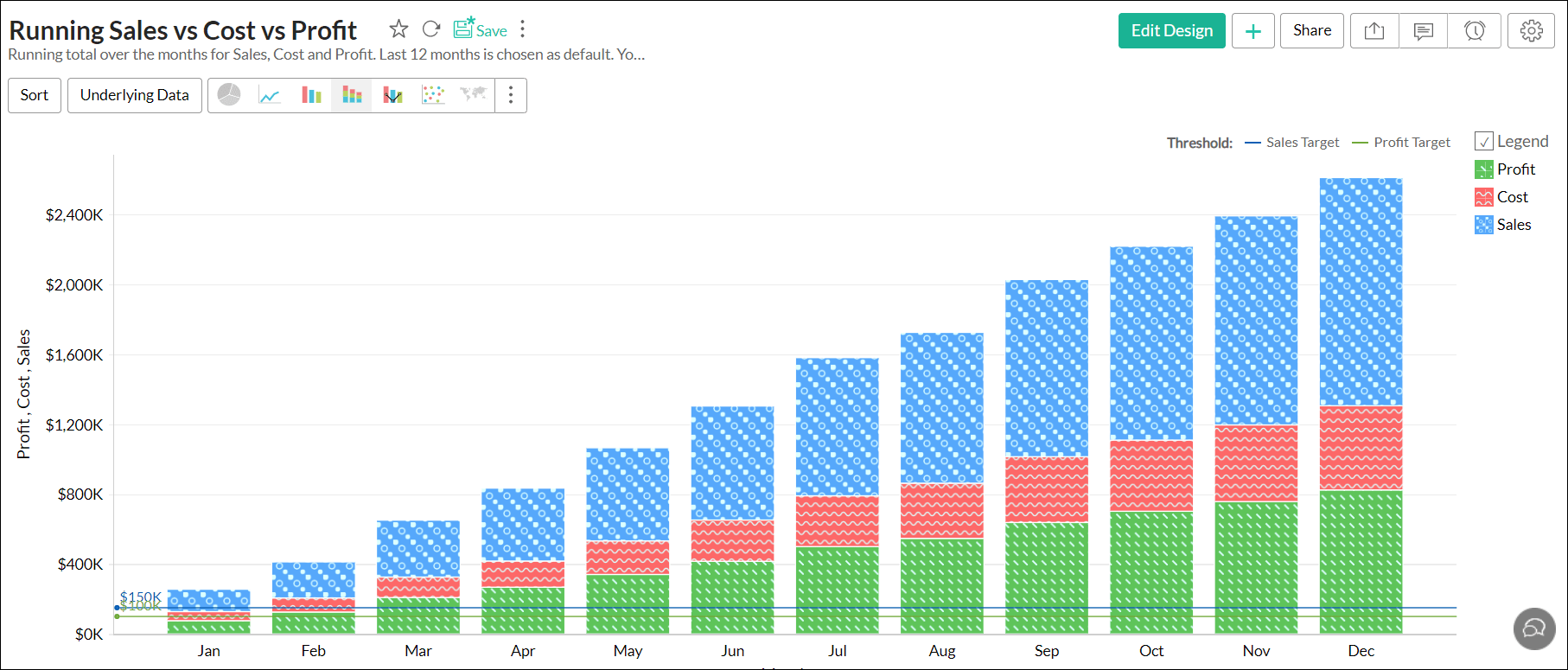Click the Edit Design button

[1172, 30]
